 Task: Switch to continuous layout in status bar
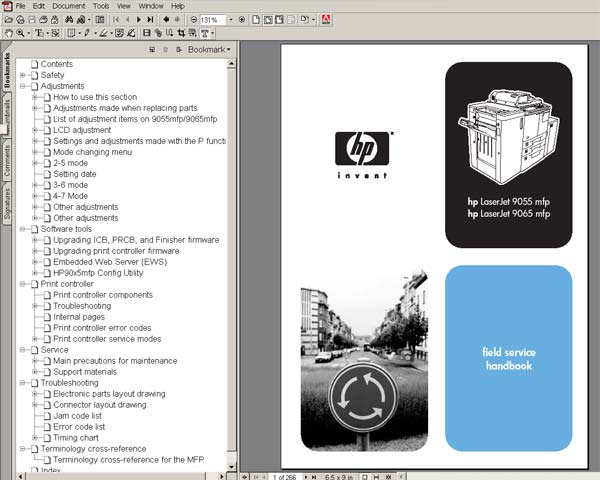(x=376, y=477)
